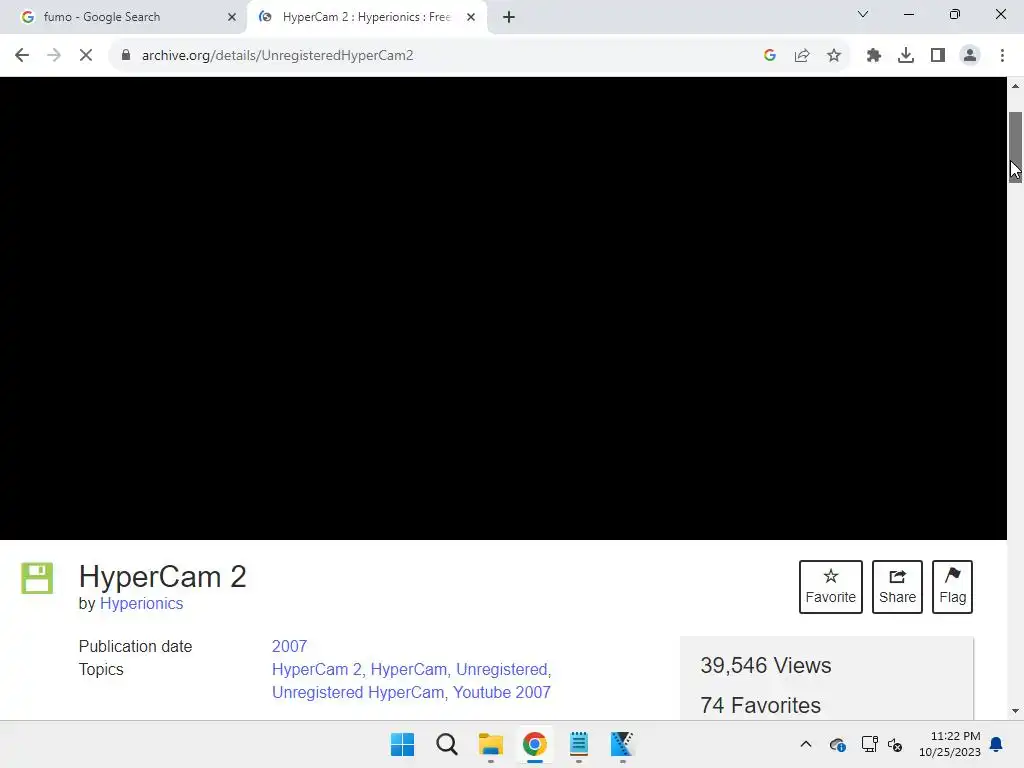The height and width of the screenshot is (768, 1024).
Task: Click the Chrome taskbar icon
Action: (x=534, y=744)
